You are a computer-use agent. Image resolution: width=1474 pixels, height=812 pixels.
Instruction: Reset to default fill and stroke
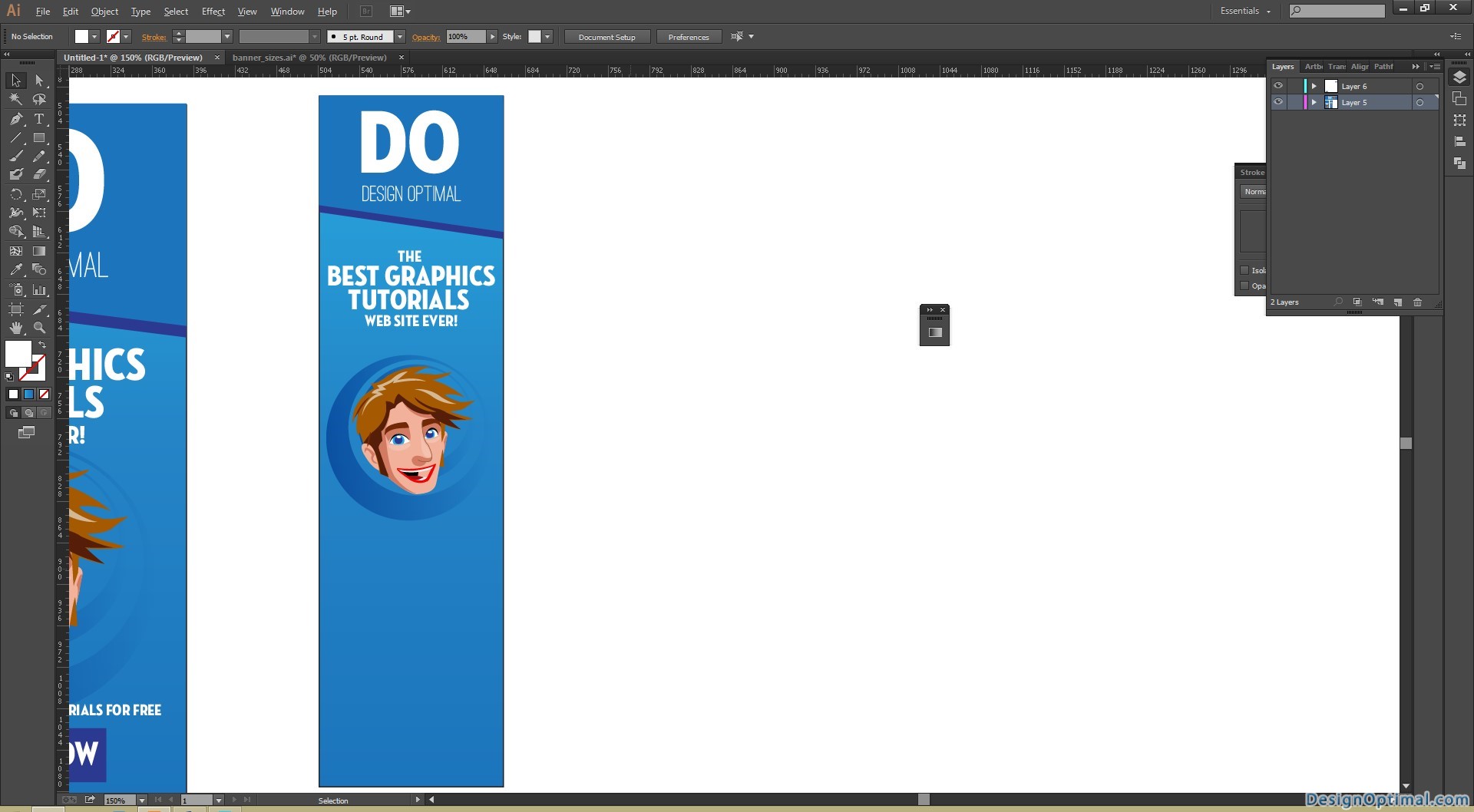[9, 377]
